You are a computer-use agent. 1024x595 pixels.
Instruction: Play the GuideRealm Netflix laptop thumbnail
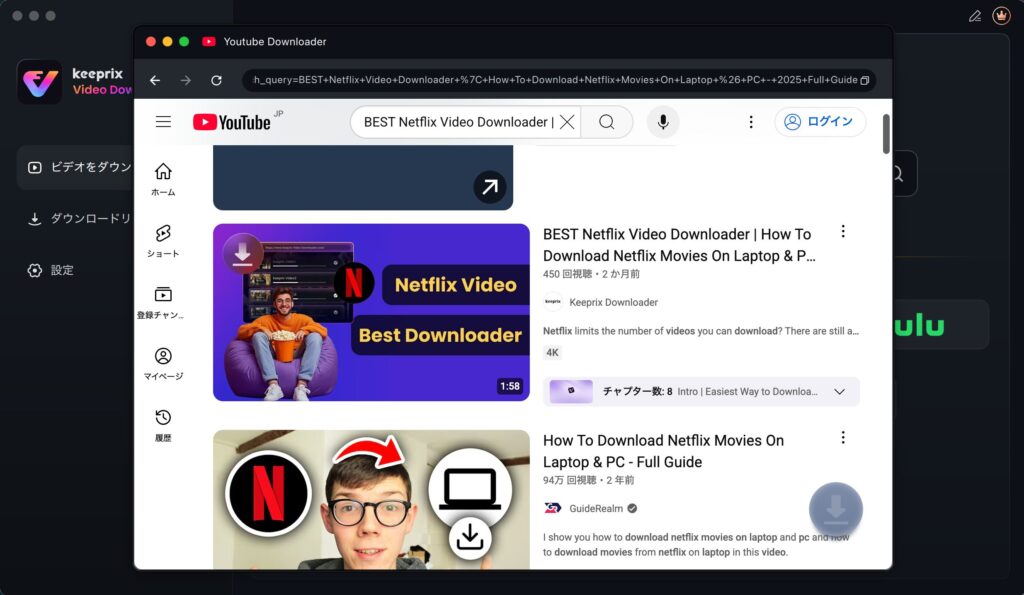point(371,499)
